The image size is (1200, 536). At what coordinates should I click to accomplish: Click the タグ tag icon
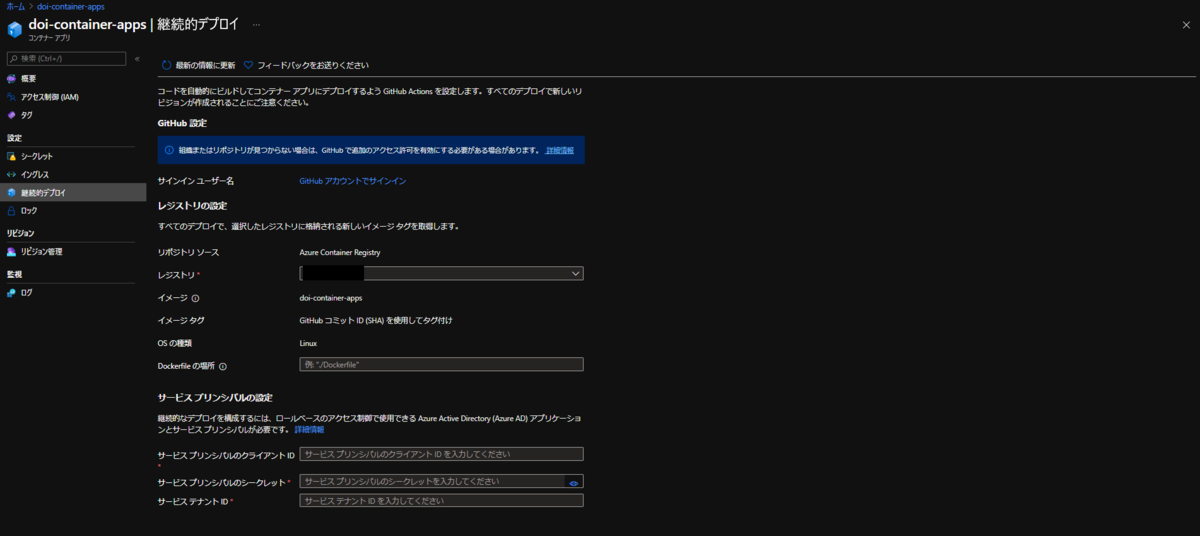coord(12,115)
